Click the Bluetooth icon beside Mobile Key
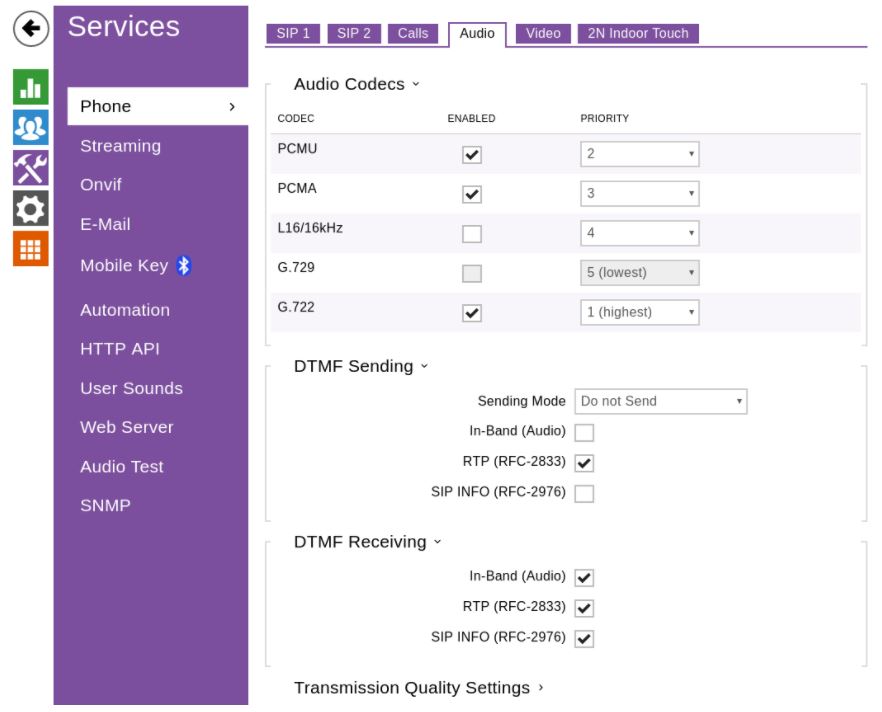Viewport: 882px width, 712px height. (x=184, y=265)
